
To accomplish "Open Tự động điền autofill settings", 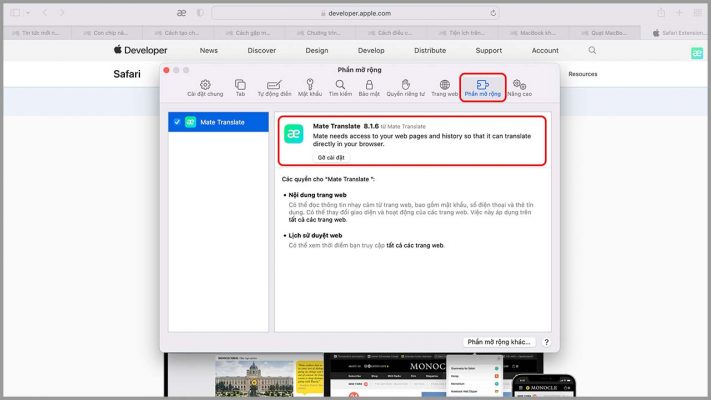I will coord(273,88).
